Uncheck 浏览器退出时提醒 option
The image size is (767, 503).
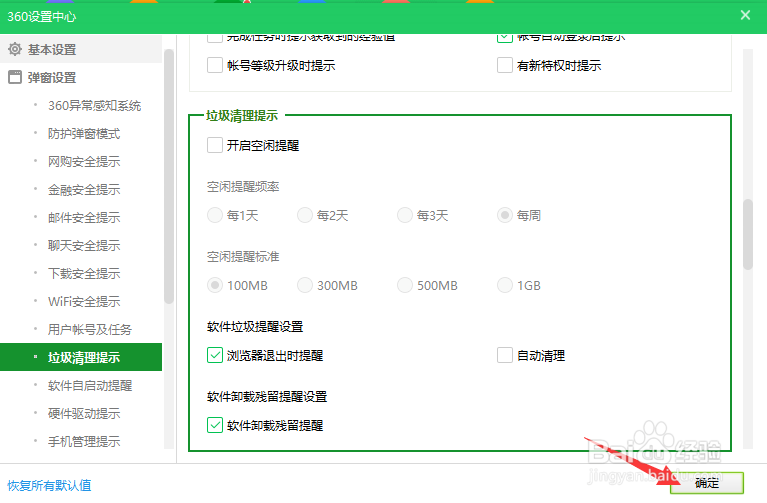pyautogui.click(x=215, y=355)
